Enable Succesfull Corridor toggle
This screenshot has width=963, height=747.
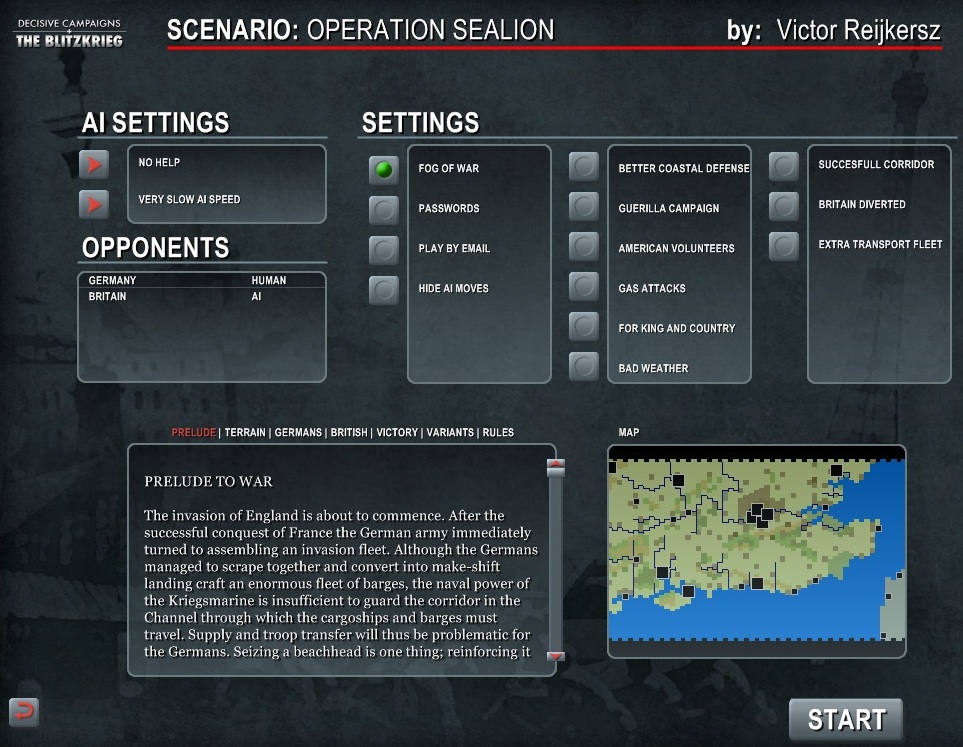(784, 166)
